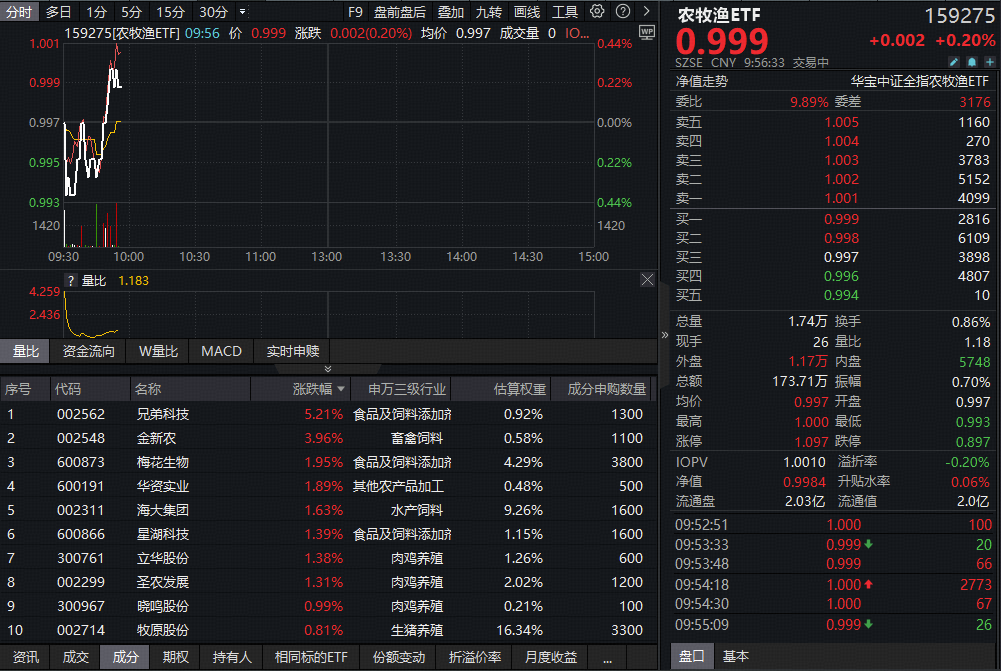Click the 净值走势 link

(702, 82)
